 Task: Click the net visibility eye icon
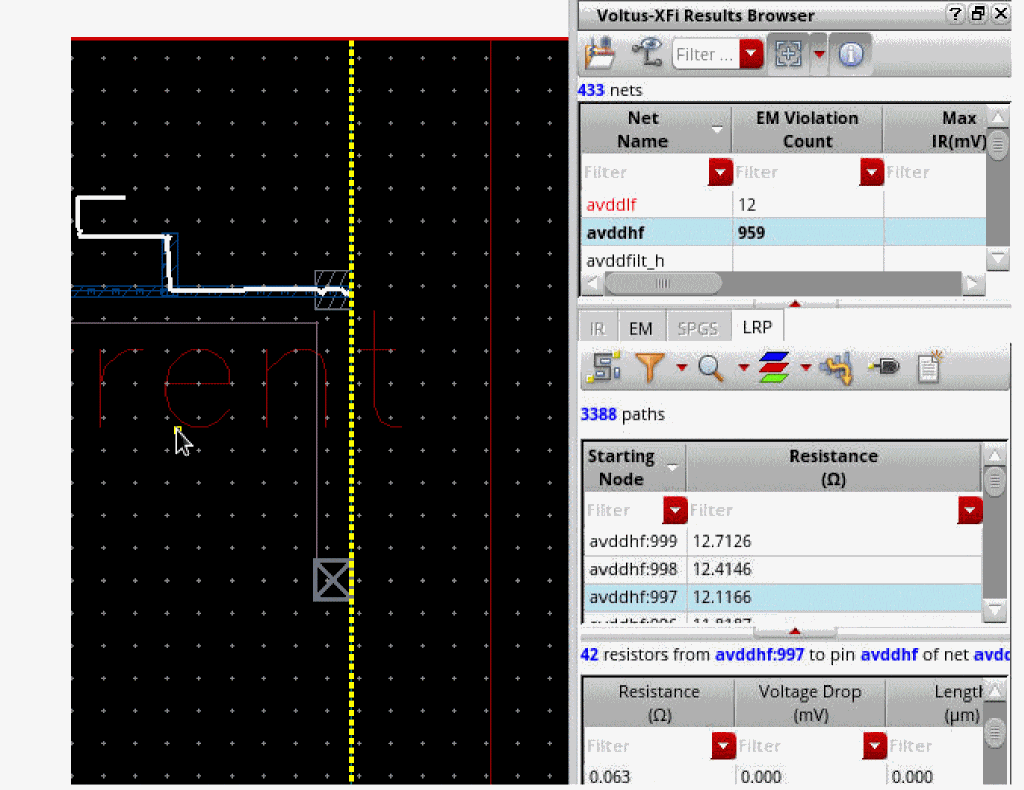coord(645,54)
